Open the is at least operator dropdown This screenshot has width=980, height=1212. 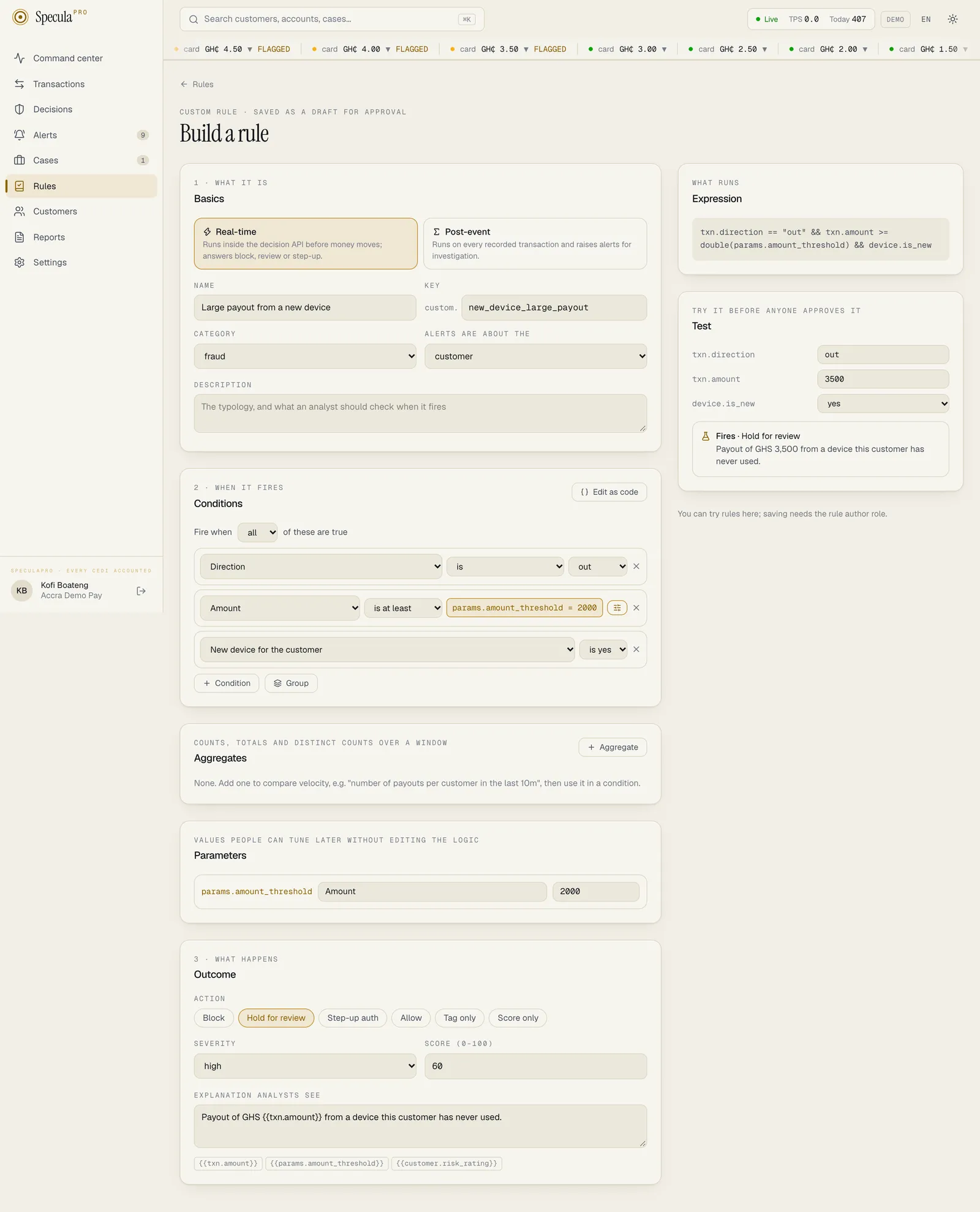click(403, 608)
